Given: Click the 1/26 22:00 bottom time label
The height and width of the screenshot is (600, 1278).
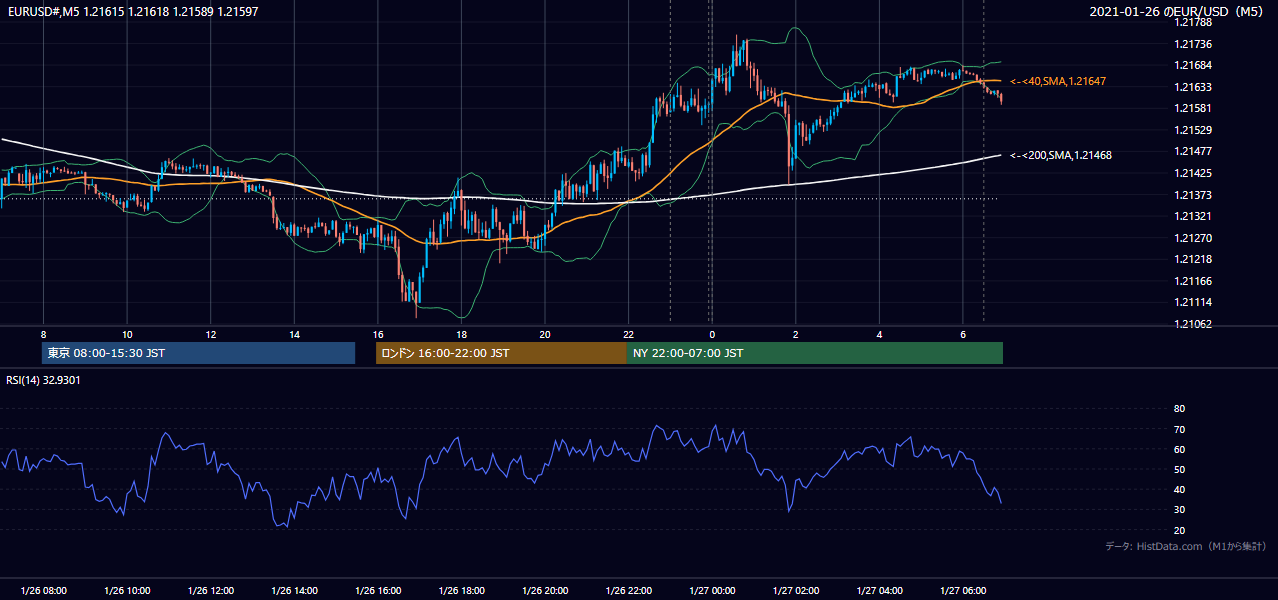Looking at the screenshot, I should coord(628,591).
